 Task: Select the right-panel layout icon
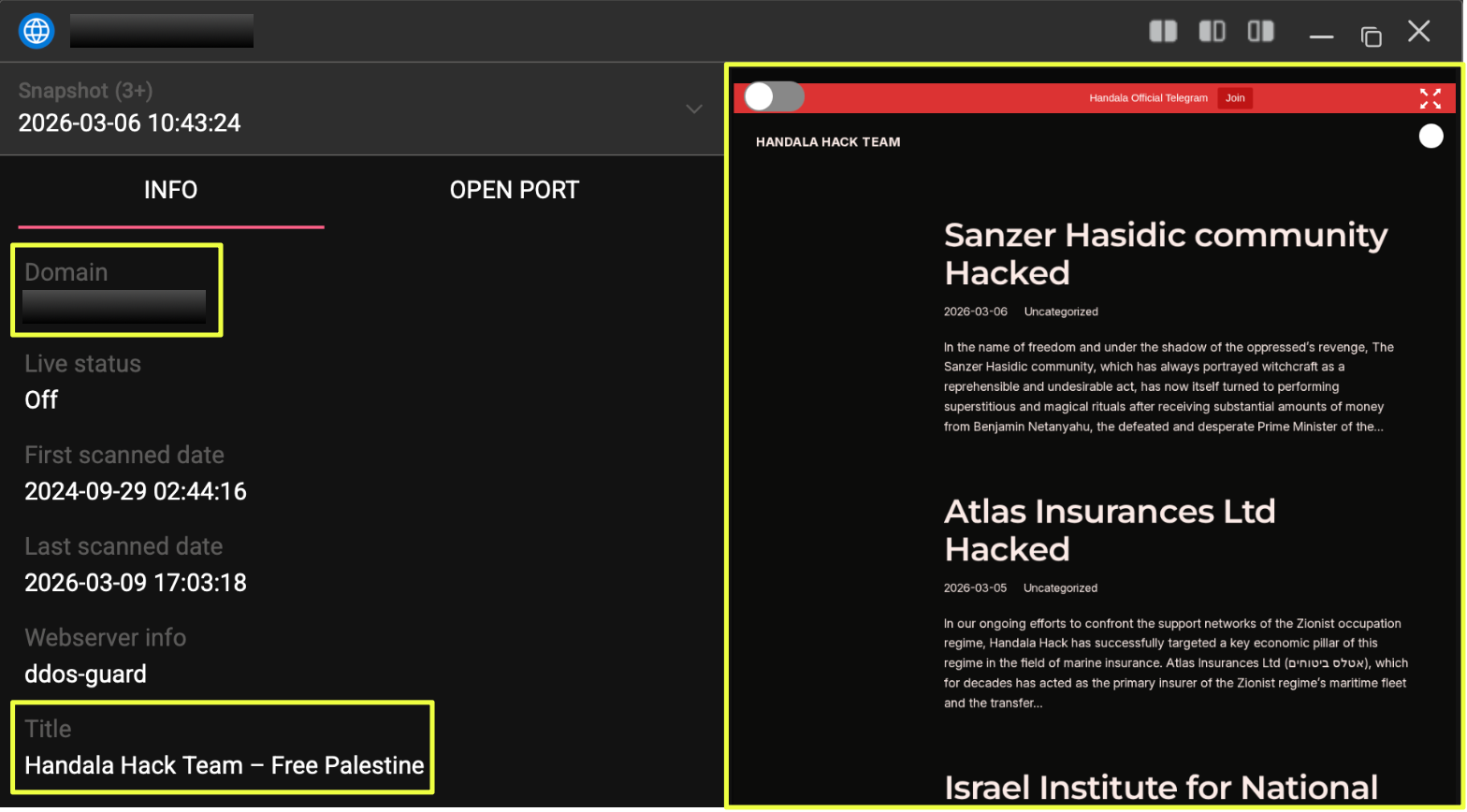1260,32
